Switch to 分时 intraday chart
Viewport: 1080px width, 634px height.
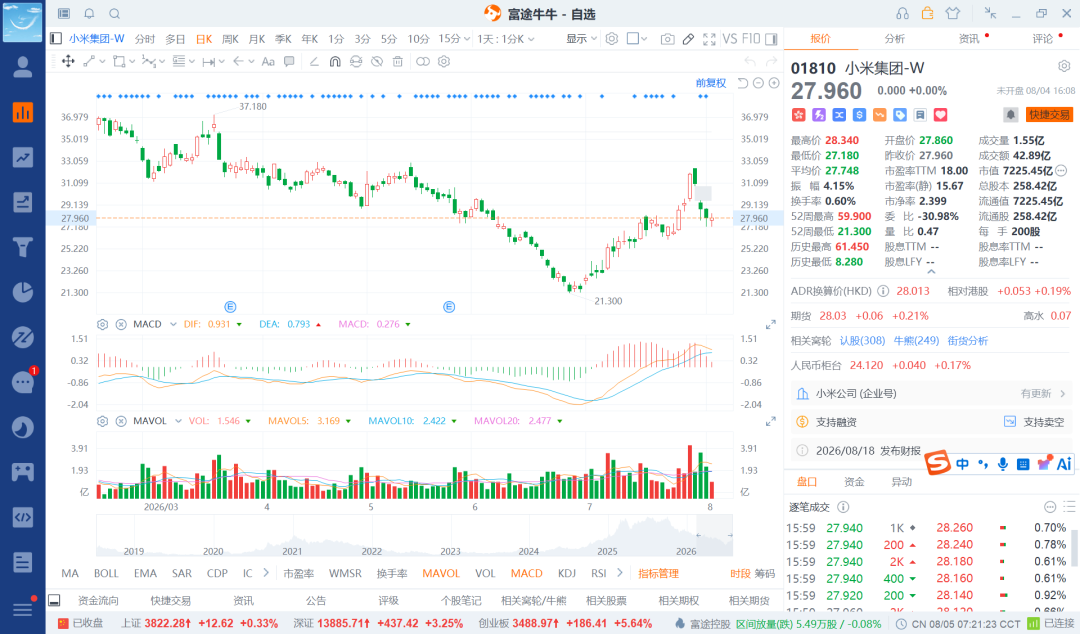pyautogui.click(x=145, y=39)
